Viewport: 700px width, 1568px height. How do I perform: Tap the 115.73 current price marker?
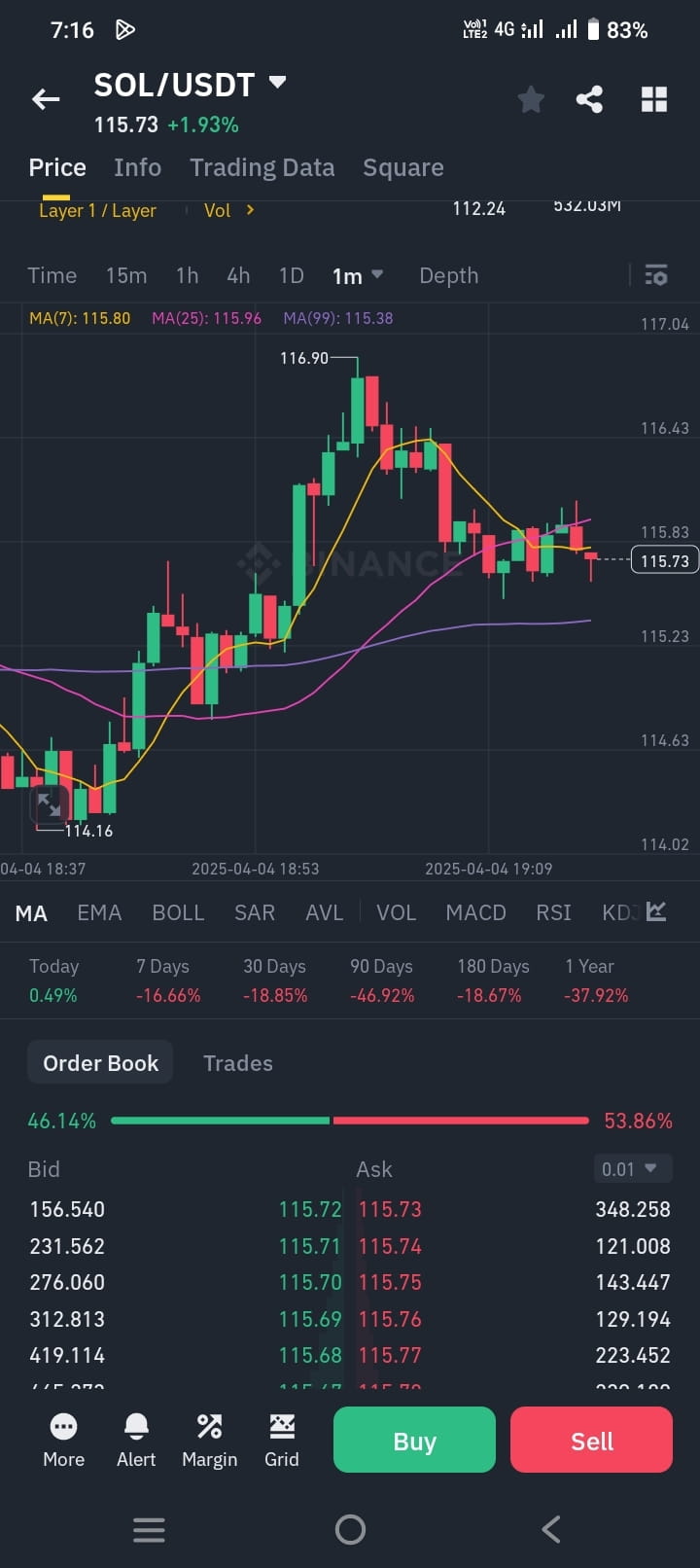tap(665, 560)
